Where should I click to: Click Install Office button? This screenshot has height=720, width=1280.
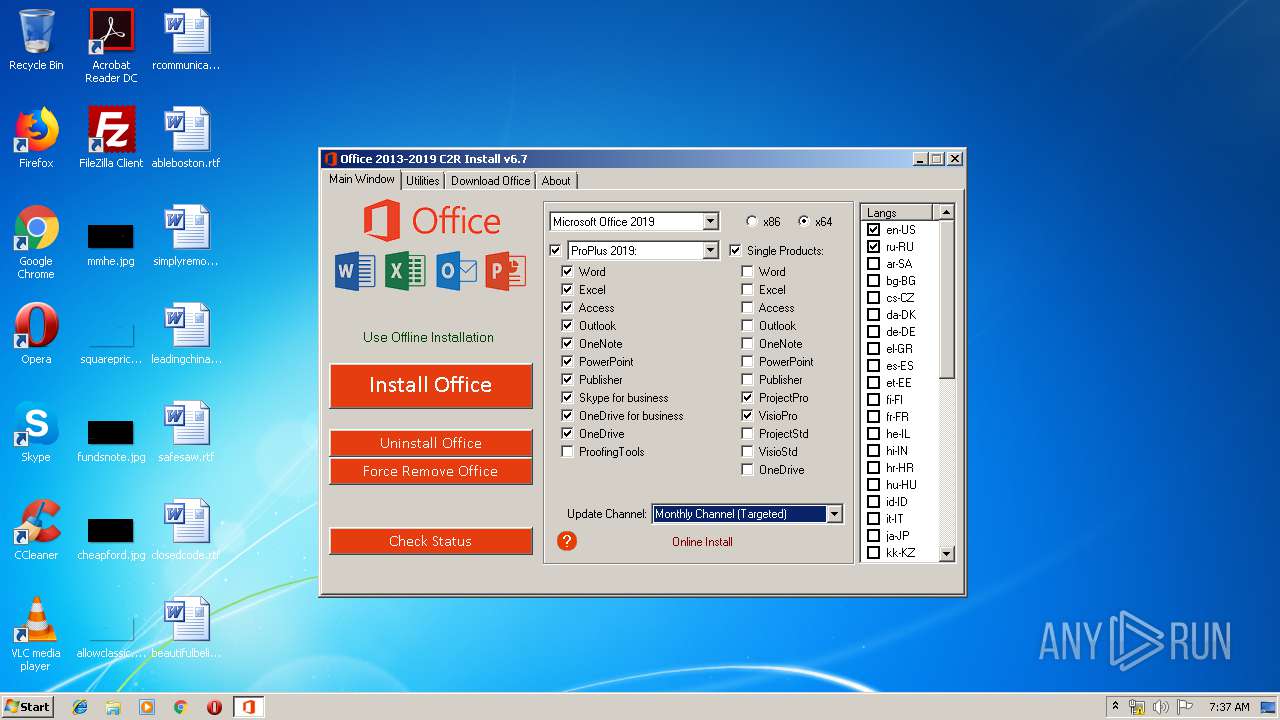tap(431, 385)
